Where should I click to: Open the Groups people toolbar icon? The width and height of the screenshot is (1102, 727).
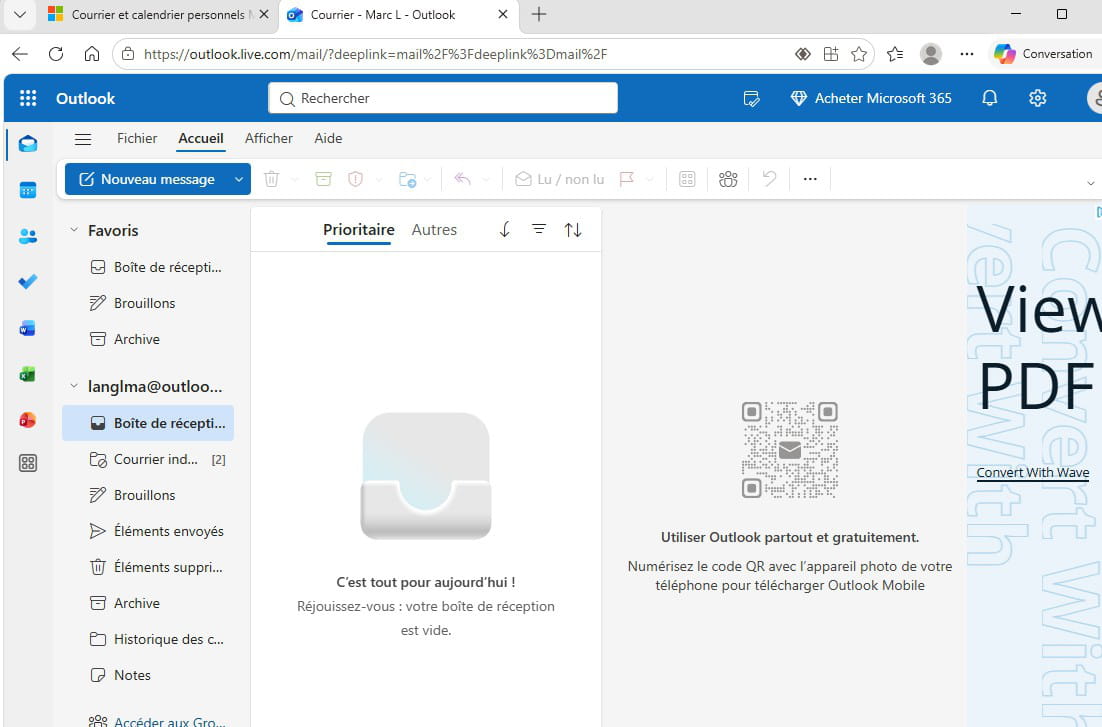point(728,179)
